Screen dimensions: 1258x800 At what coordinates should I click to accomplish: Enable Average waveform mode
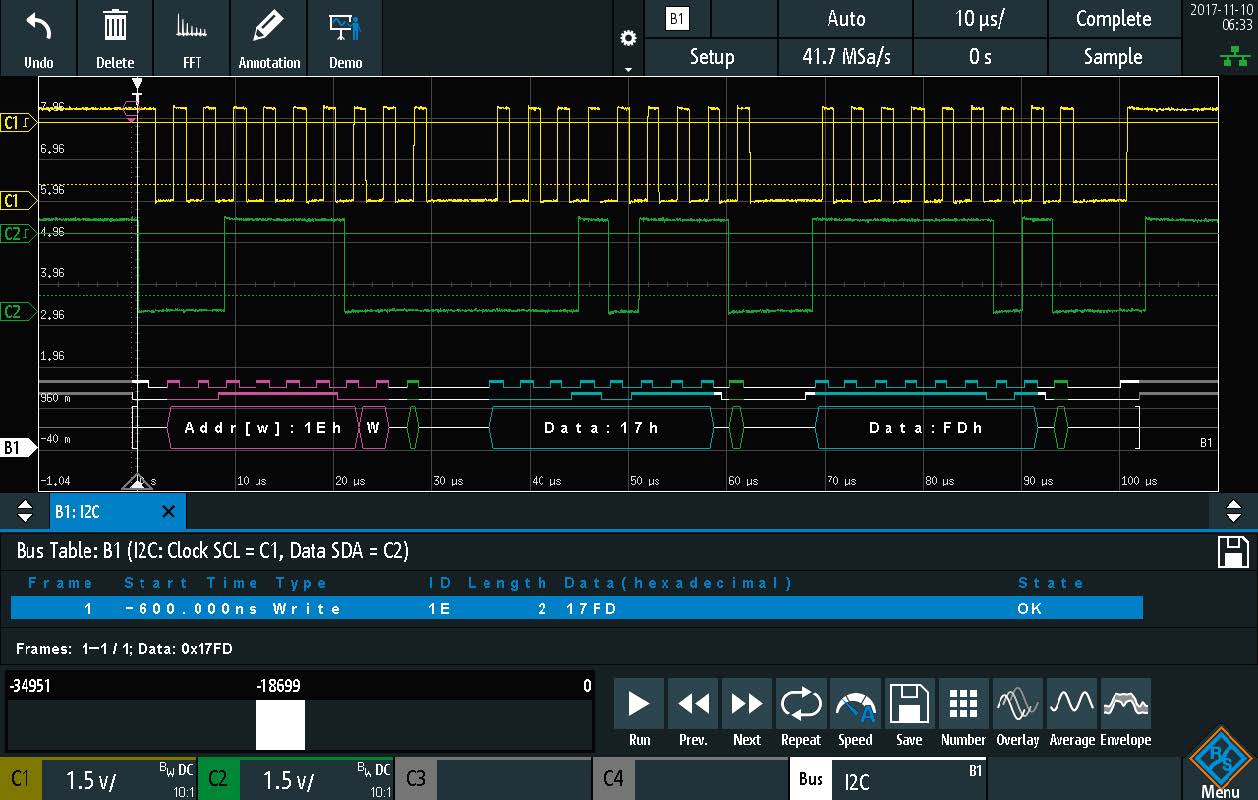coord(1071,713)
